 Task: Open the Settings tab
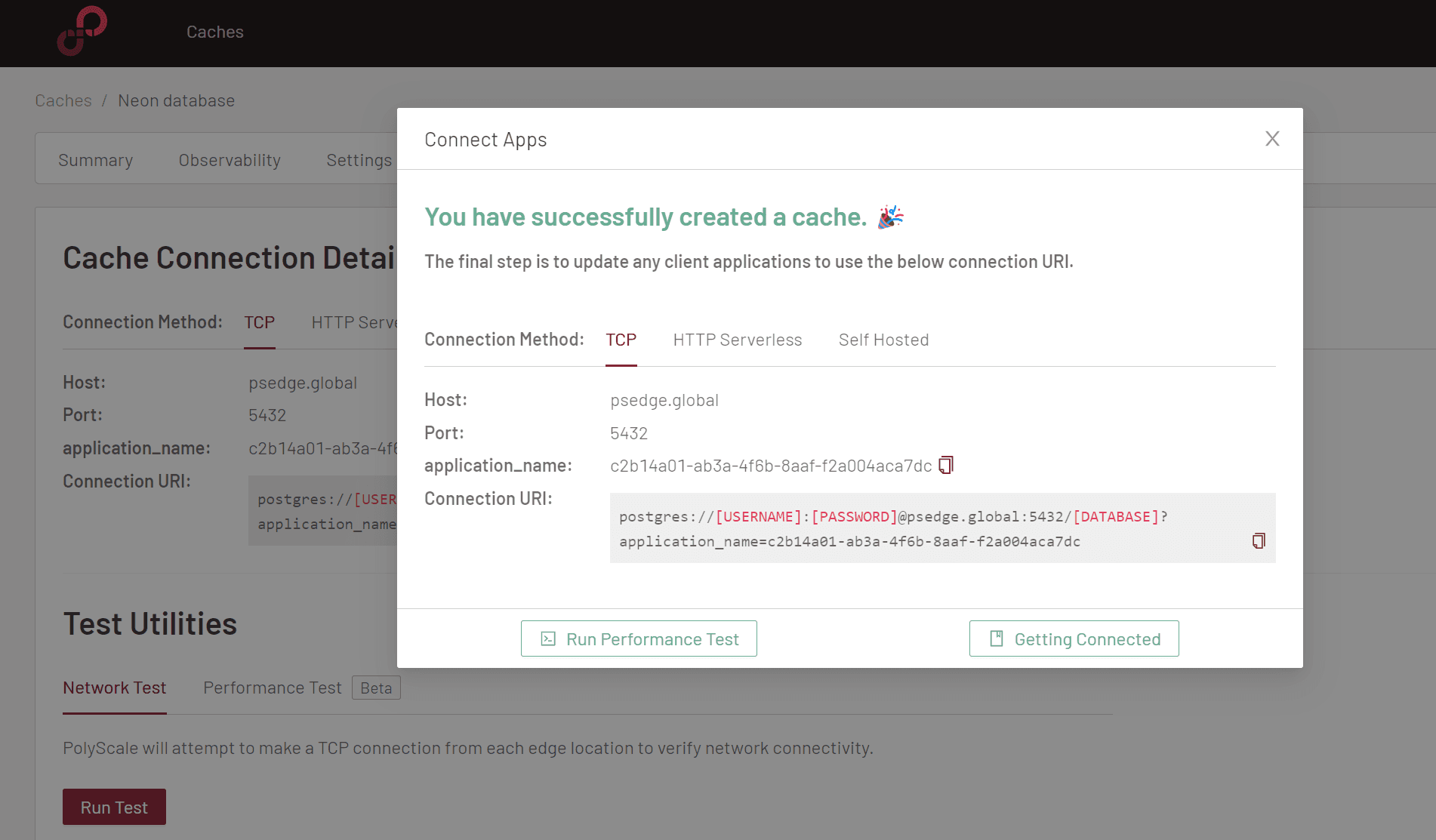tap(359, 159)
